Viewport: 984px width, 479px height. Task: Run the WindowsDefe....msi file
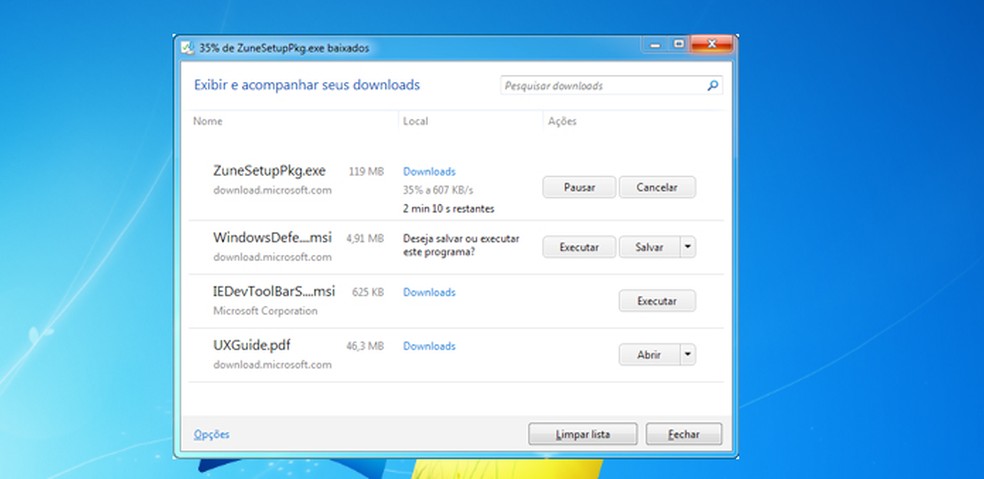[579, 247]
